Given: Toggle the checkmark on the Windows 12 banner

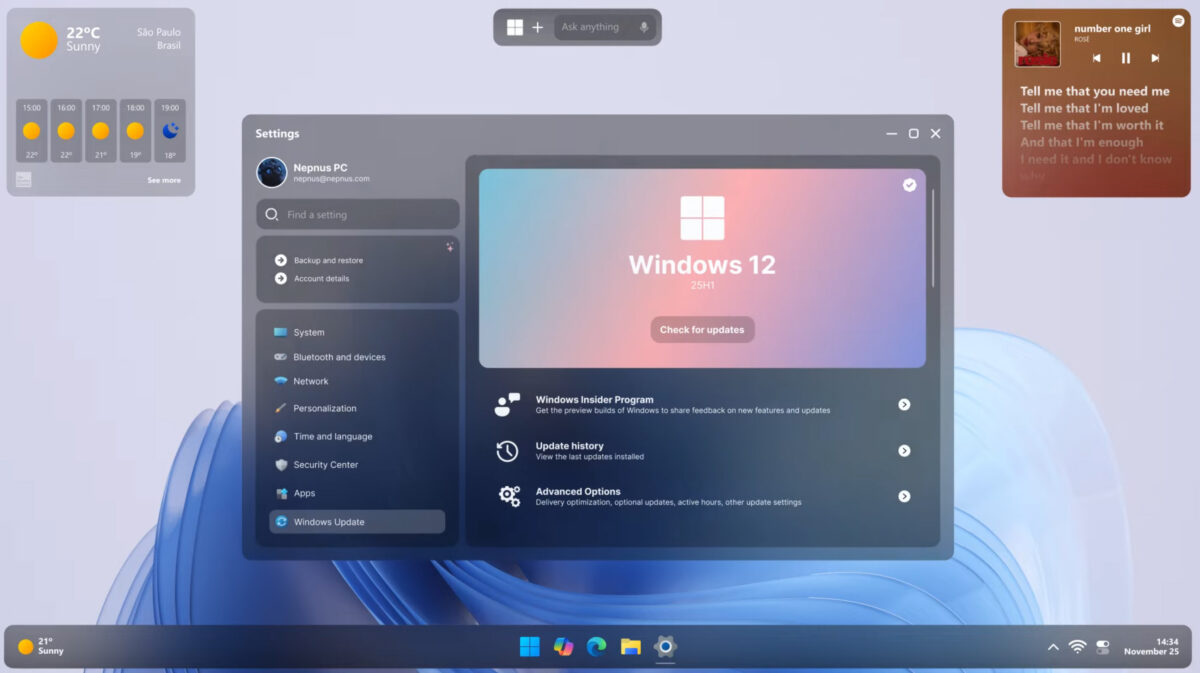Looking at the screenshot, I should (909, 185).
